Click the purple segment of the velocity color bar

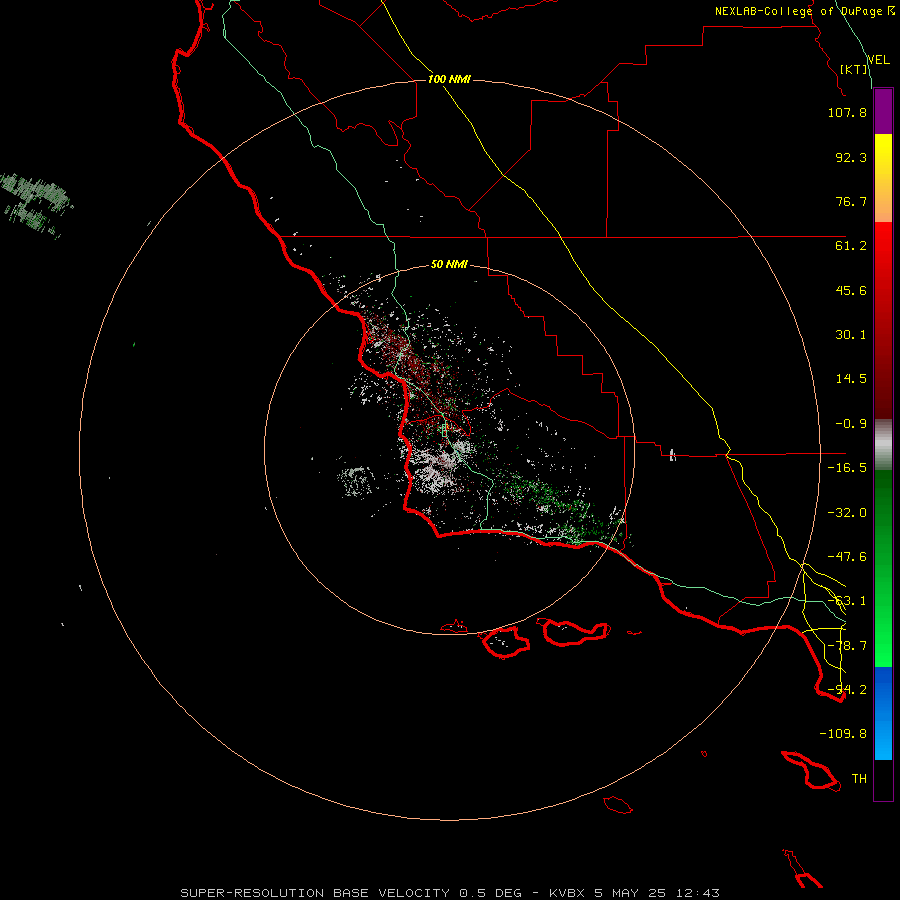(x=883, y=111)
